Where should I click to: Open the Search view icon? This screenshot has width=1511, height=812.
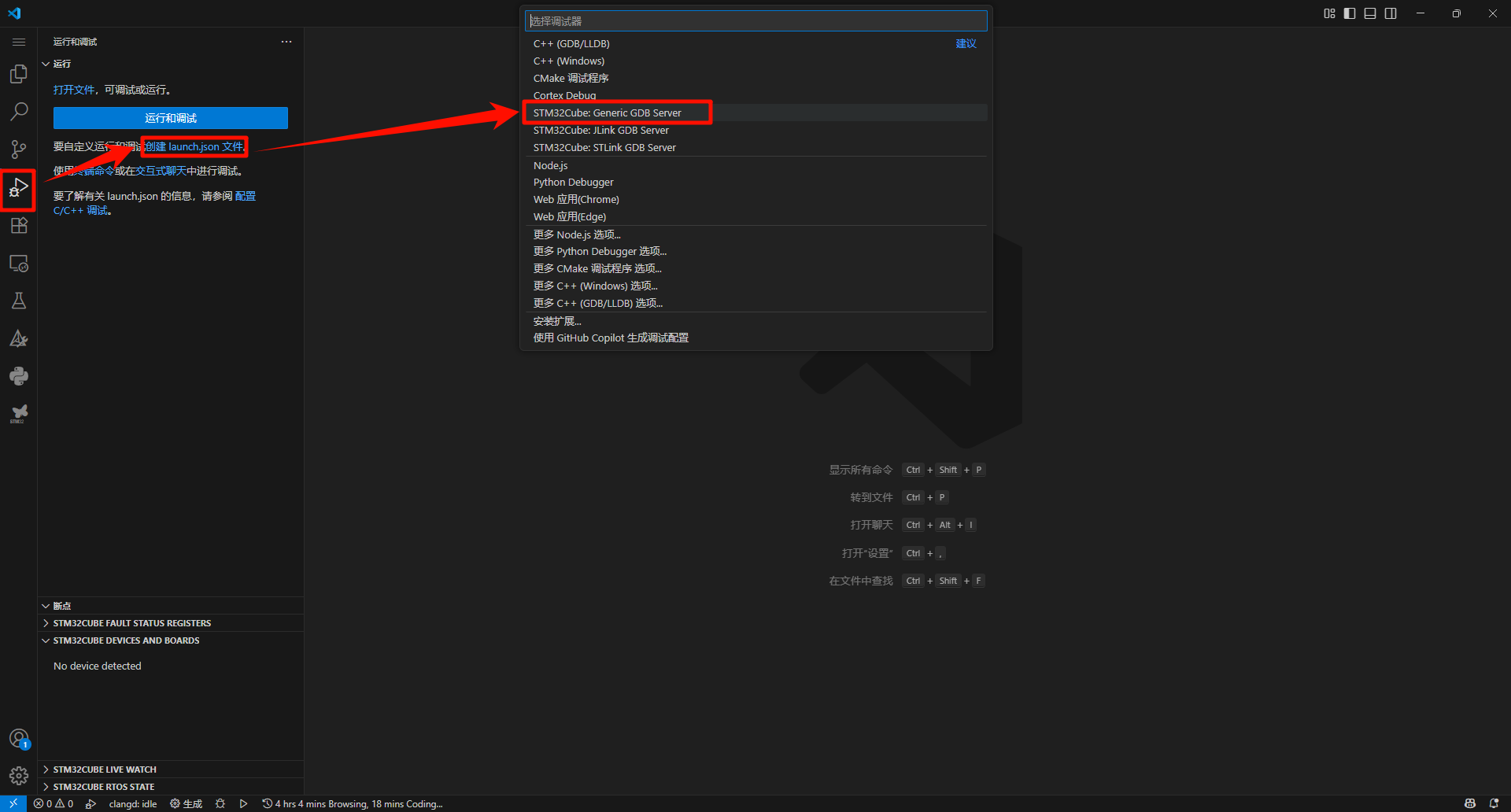19,112
